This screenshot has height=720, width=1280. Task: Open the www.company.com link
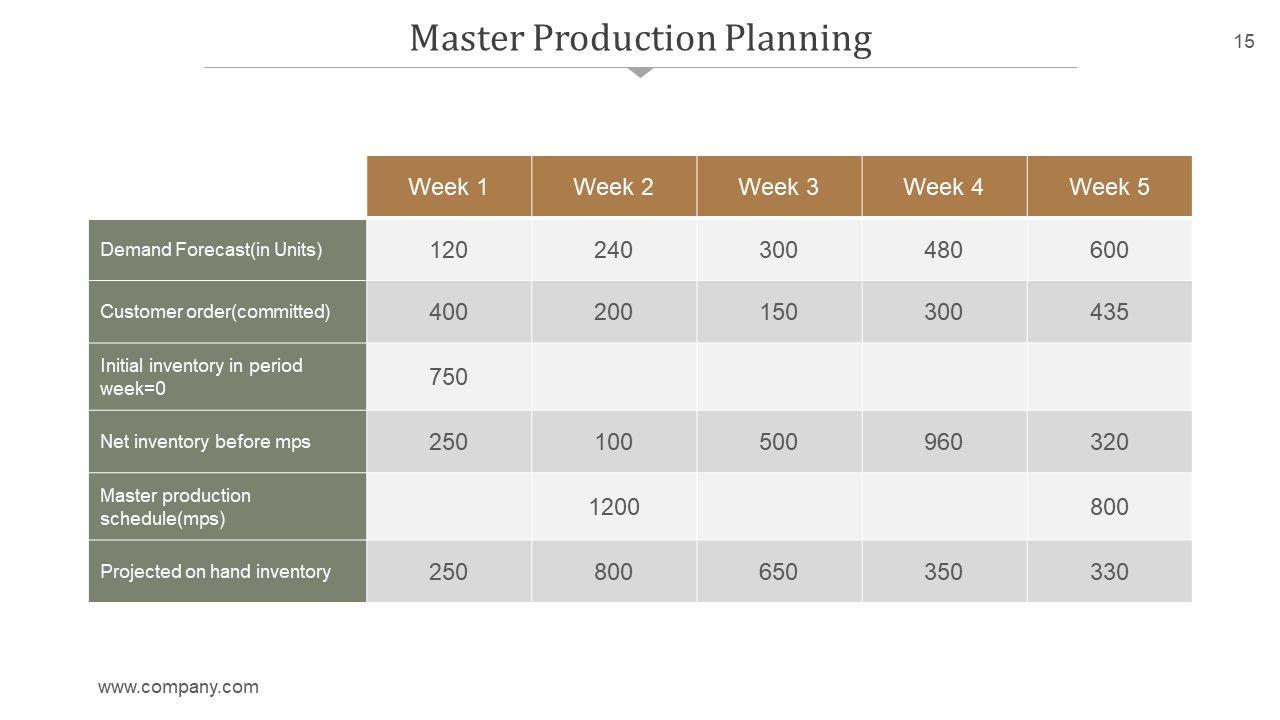pyautogui.click(x=178, y=687)
